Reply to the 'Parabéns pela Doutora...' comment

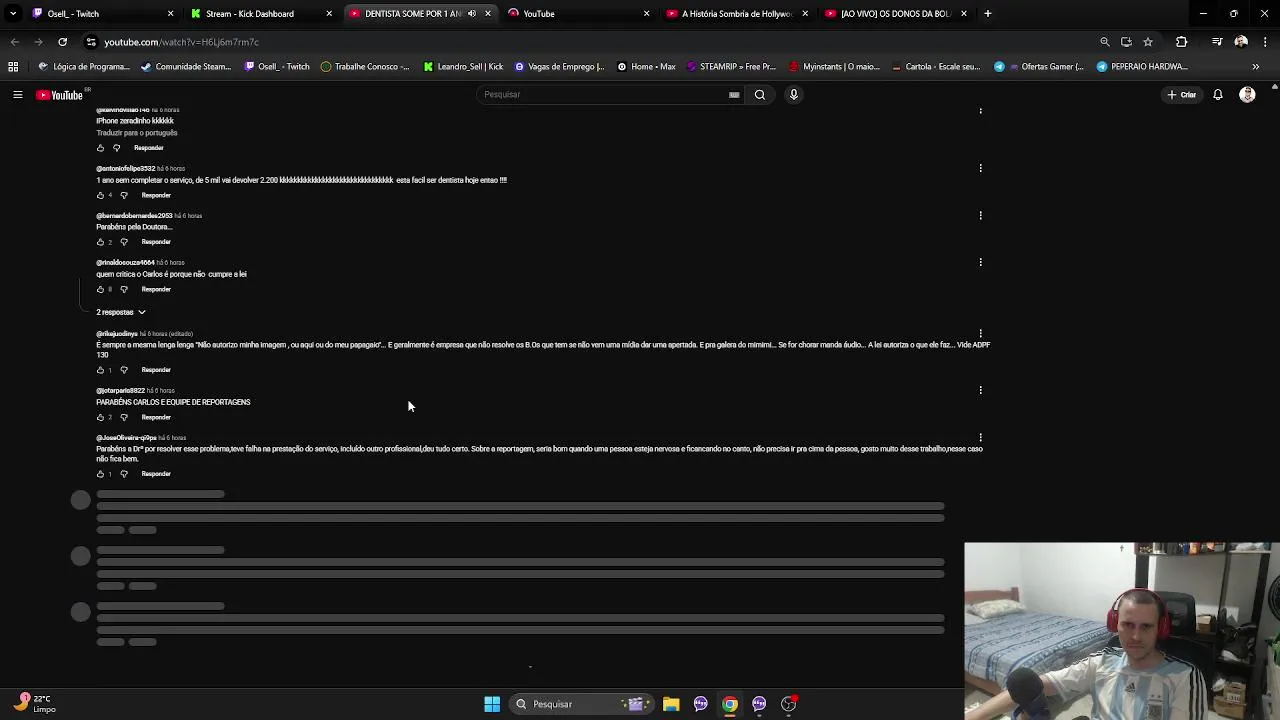156,242
